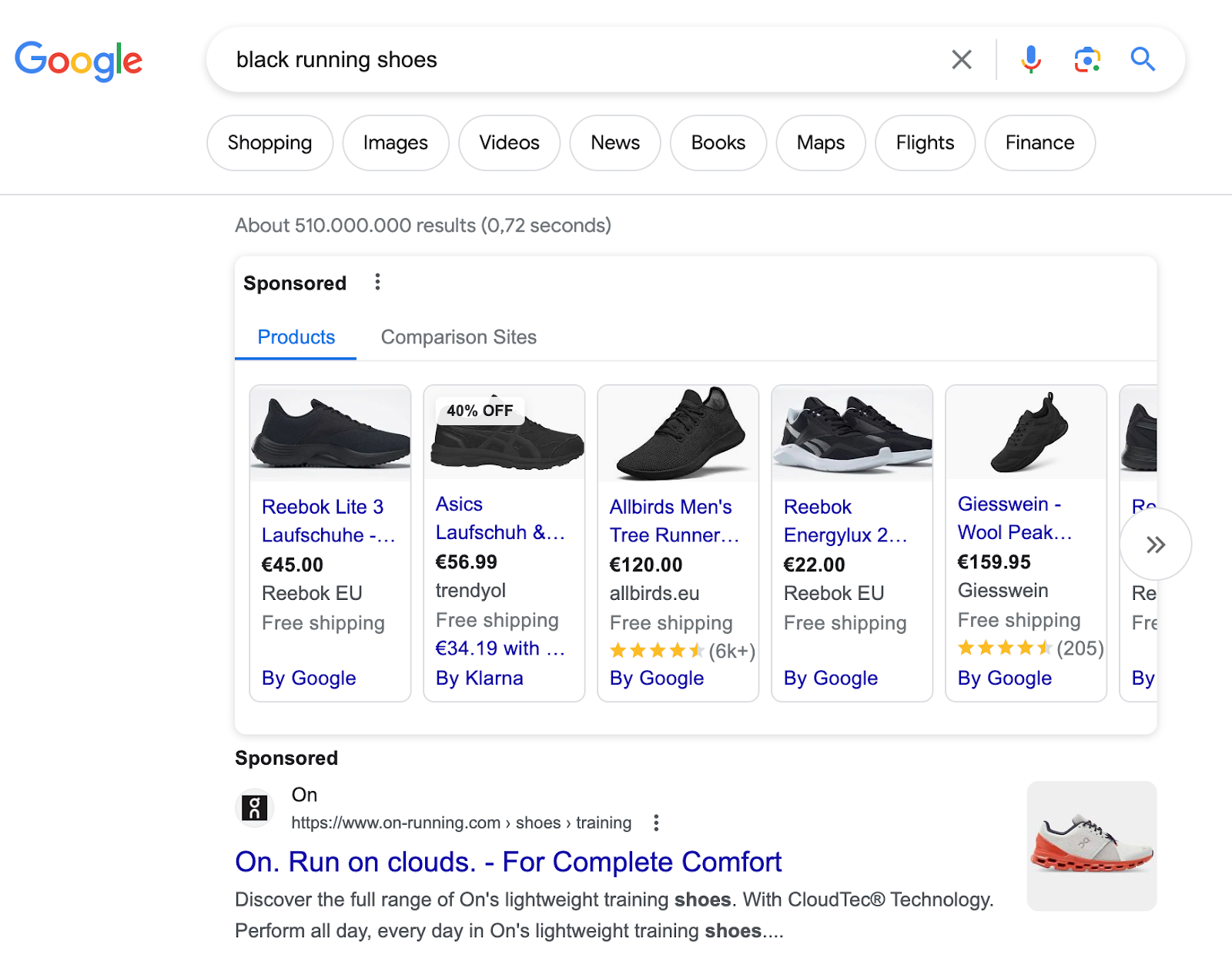
Task: Click By Google under the Giesswein listing
Action: 1005,678
